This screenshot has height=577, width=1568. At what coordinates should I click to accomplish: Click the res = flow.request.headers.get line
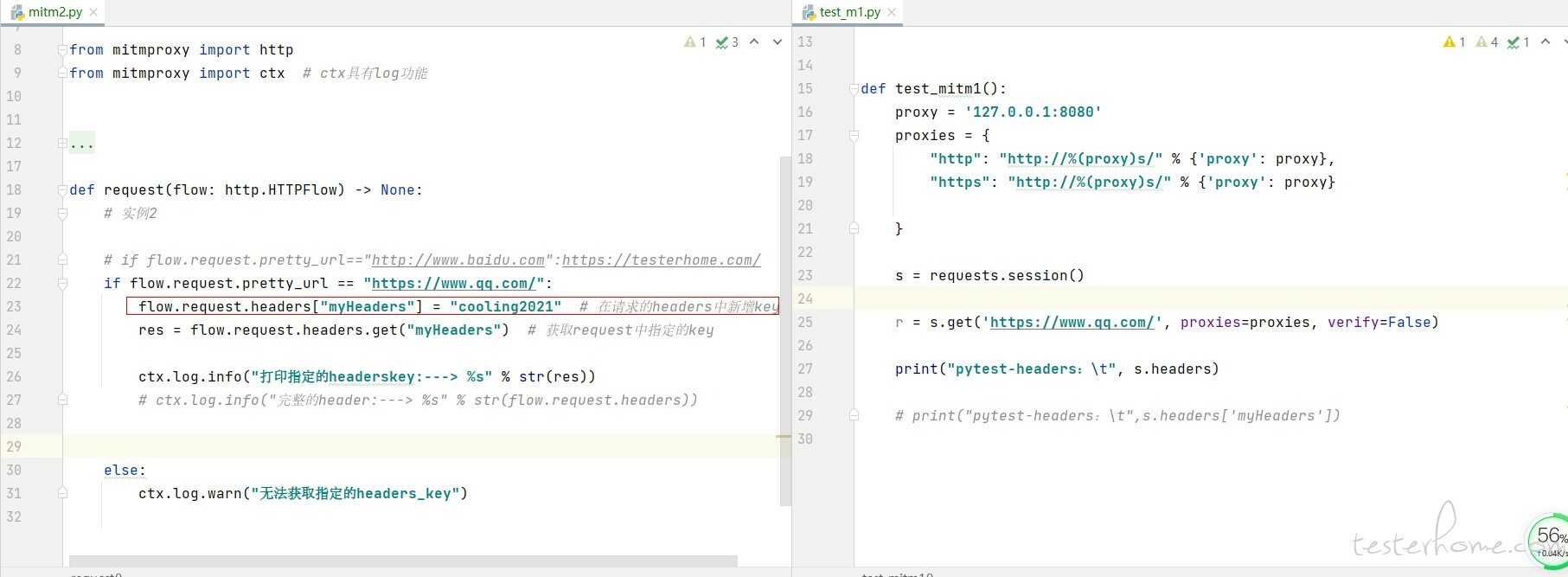[x=323, y=330]
